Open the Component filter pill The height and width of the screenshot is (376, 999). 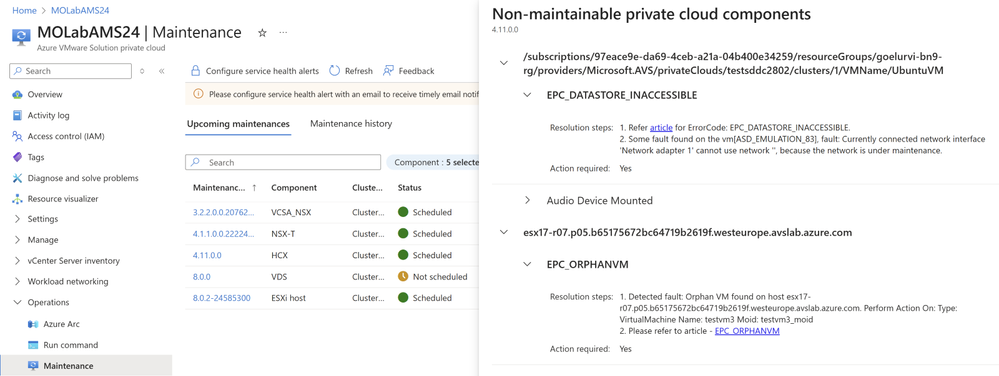433,163
